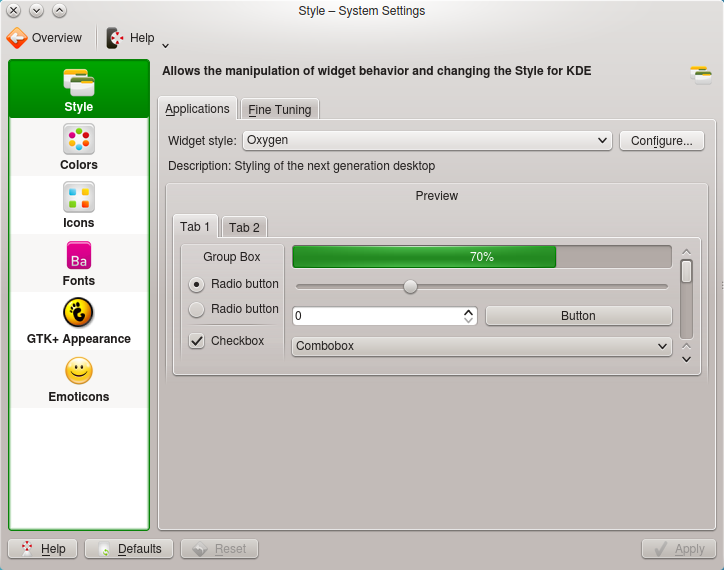The height and width of the screenshot is (570, 724).
Task: Click the preview scrollbar bottom down arrow
Action: [x=687, y=359]
